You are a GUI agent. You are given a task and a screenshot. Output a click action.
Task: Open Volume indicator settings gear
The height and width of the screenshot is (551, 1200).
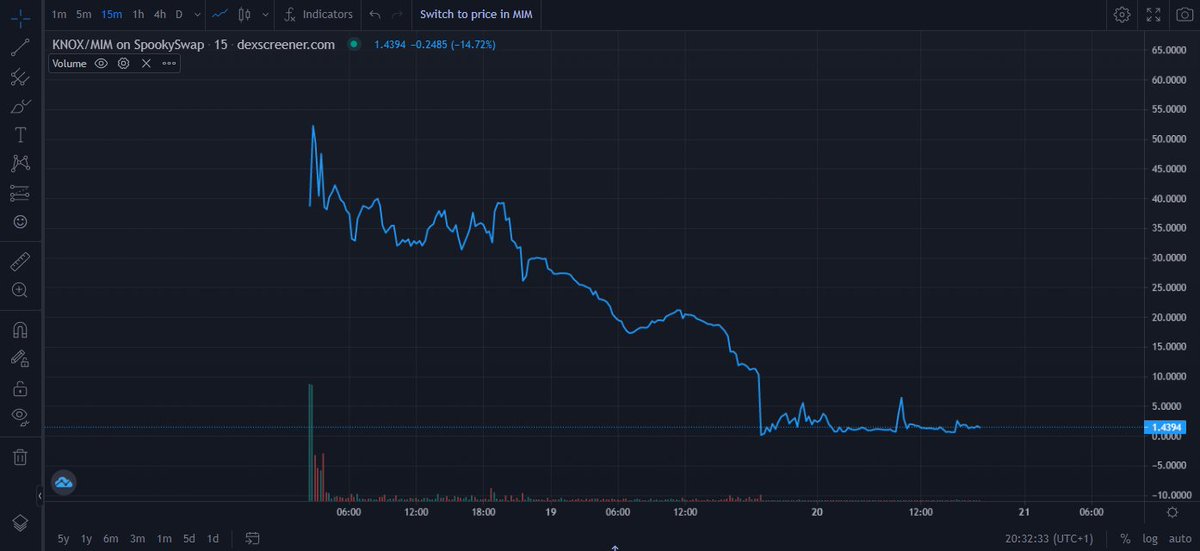[123, 63]
